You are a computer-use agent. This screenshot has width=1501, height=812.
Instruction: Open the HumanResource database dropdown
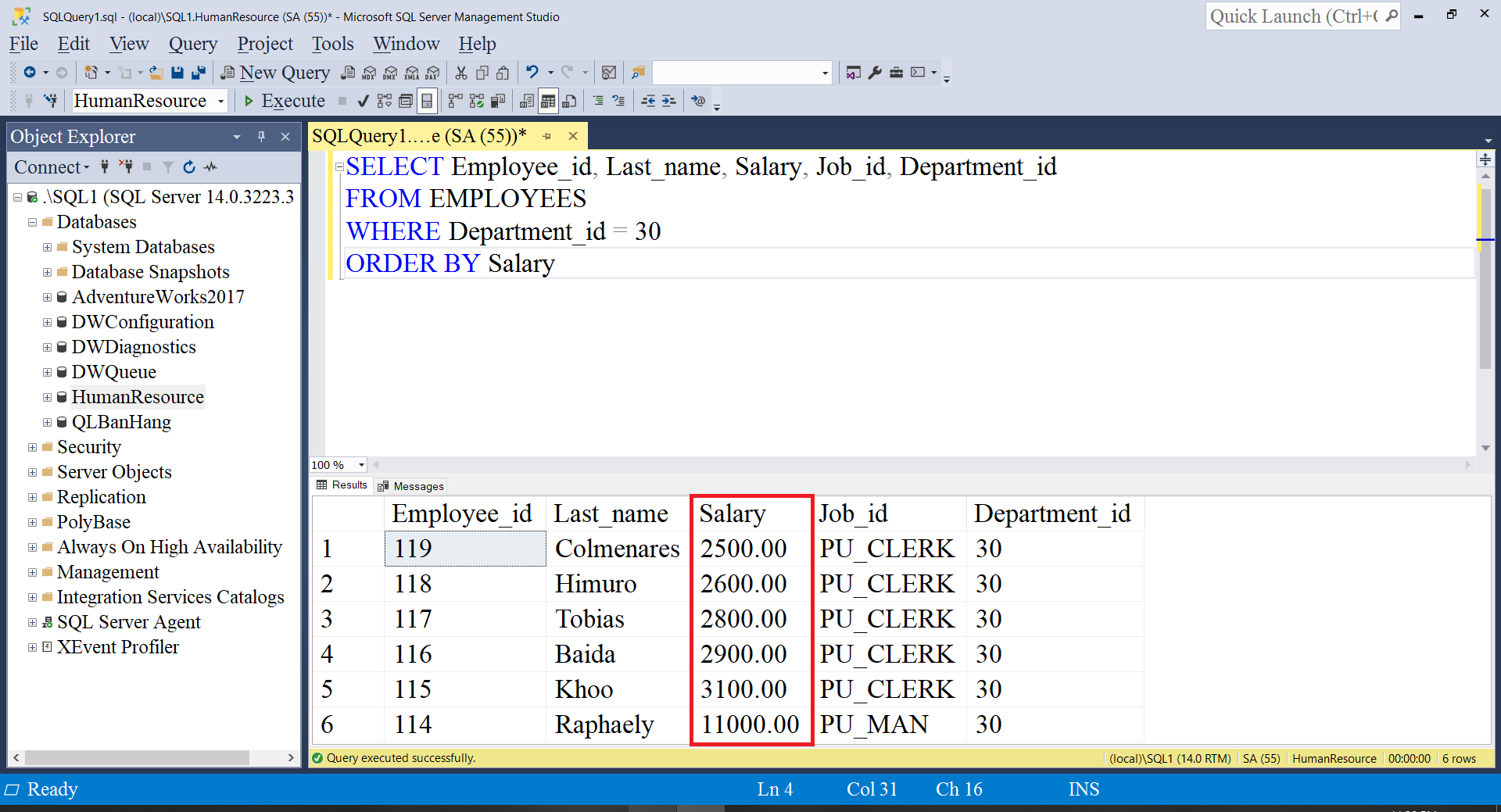coord(223,101)
